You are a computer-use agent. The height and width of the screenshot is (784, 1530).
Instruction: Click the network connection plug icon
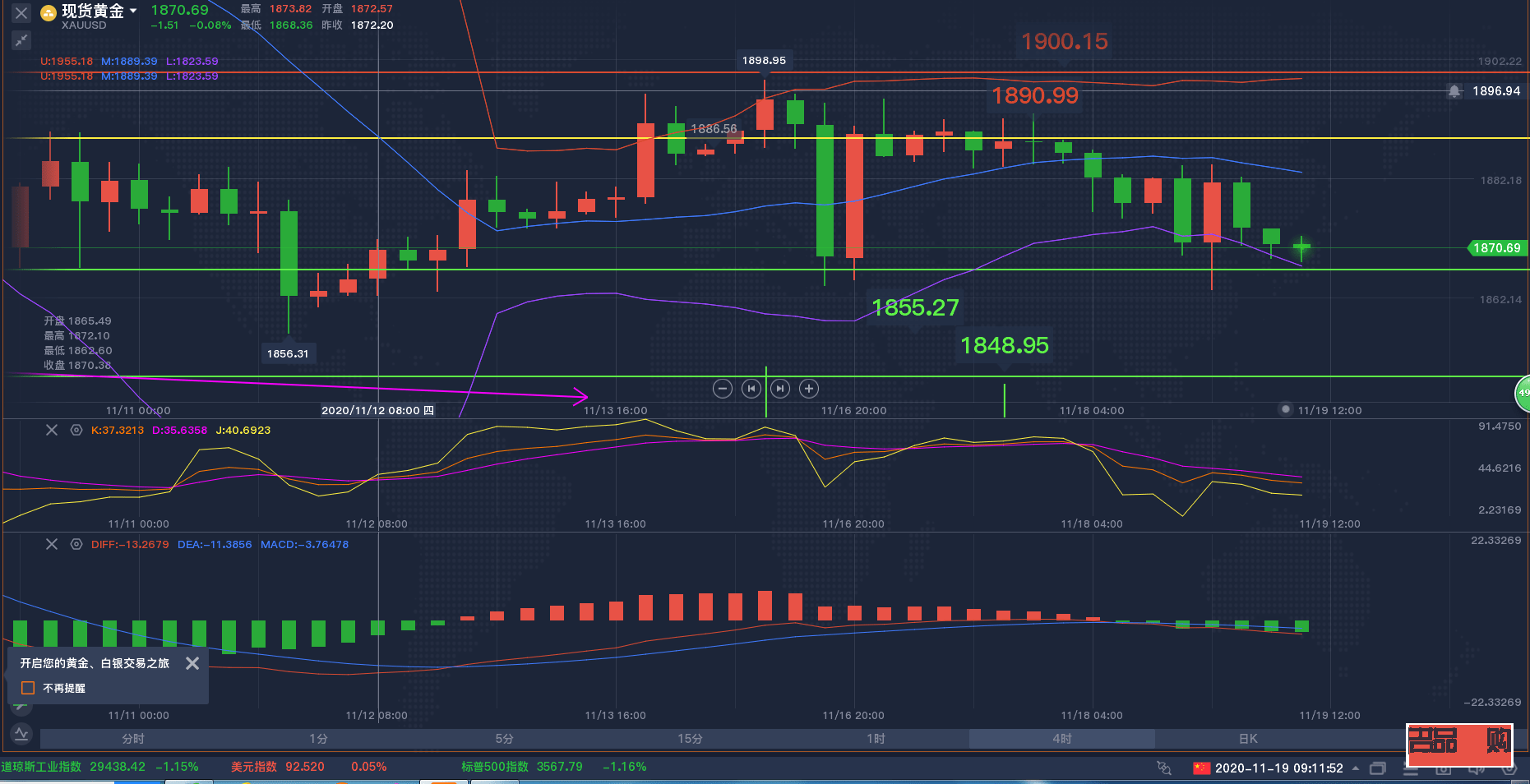[x=1163, y=768]
